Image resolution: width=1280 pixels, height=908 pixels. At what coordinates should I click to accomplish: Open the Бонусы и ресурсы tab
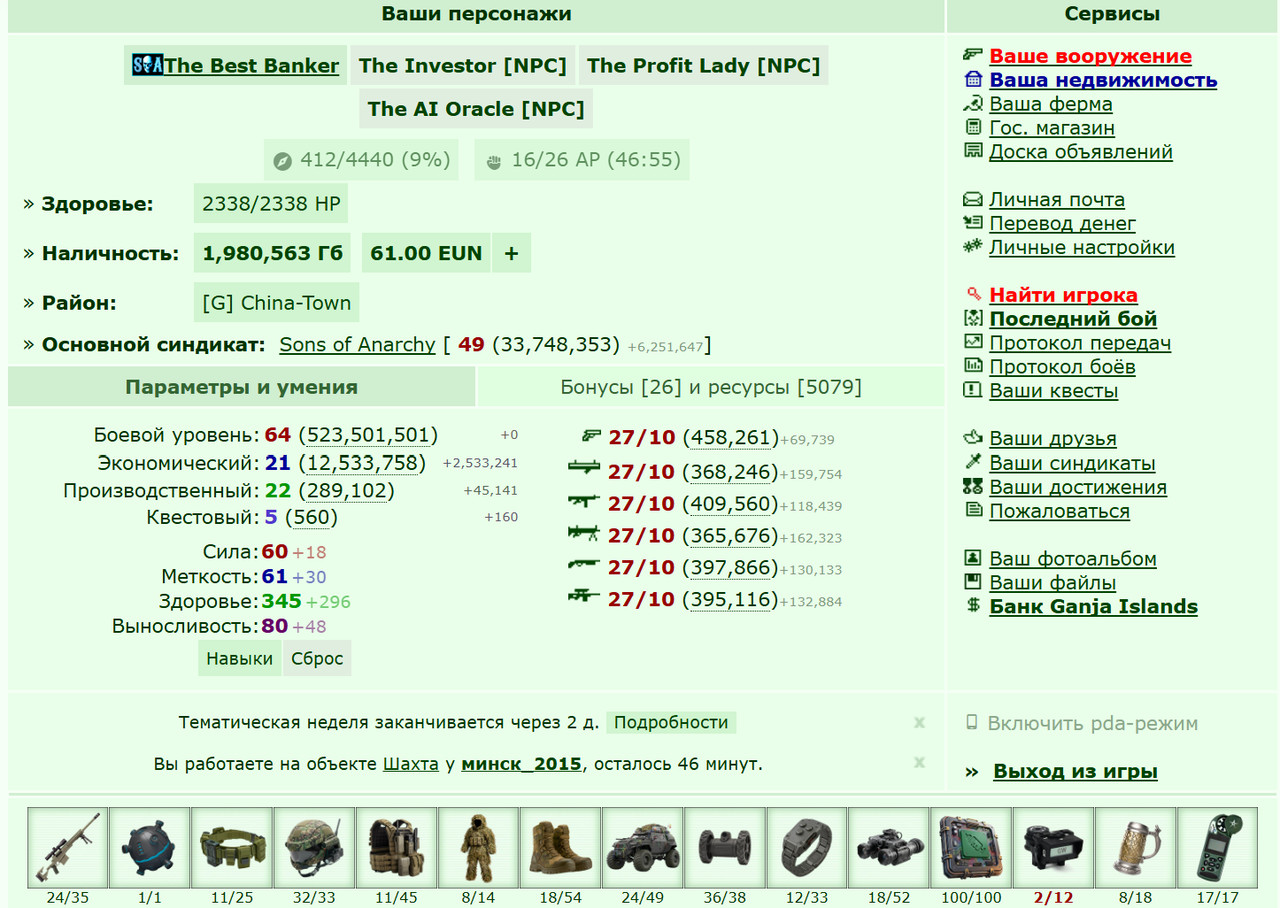point(711,387)
